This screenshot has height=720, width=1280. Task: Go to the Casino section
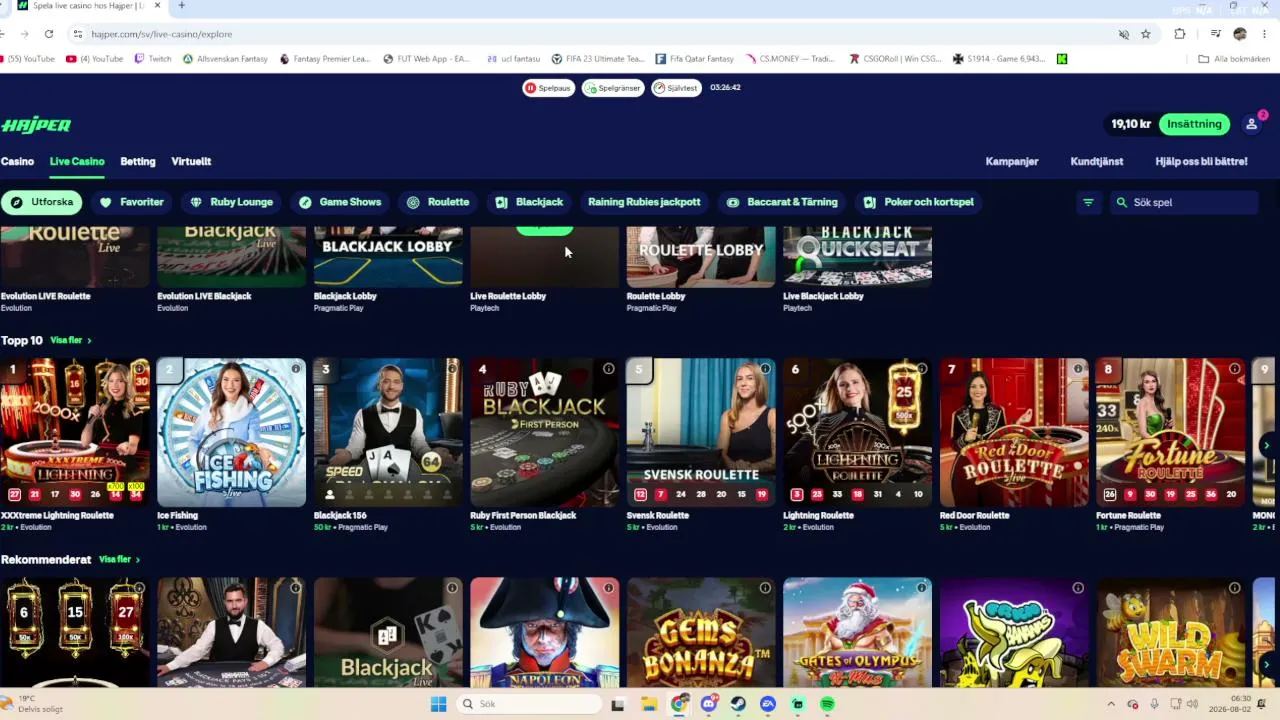[17, 161]
